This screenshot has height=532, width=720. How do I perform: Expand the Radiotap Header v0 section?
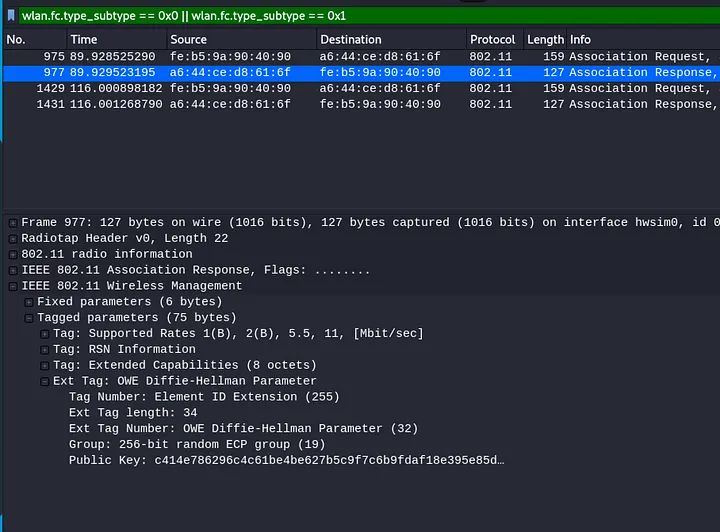tap(13, 239)
